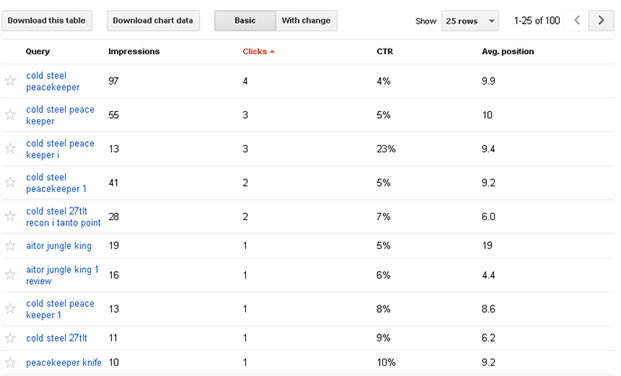Viewport: 621px width, 376px height.
Task: Go to previous page of results
Action: [577, 21]
